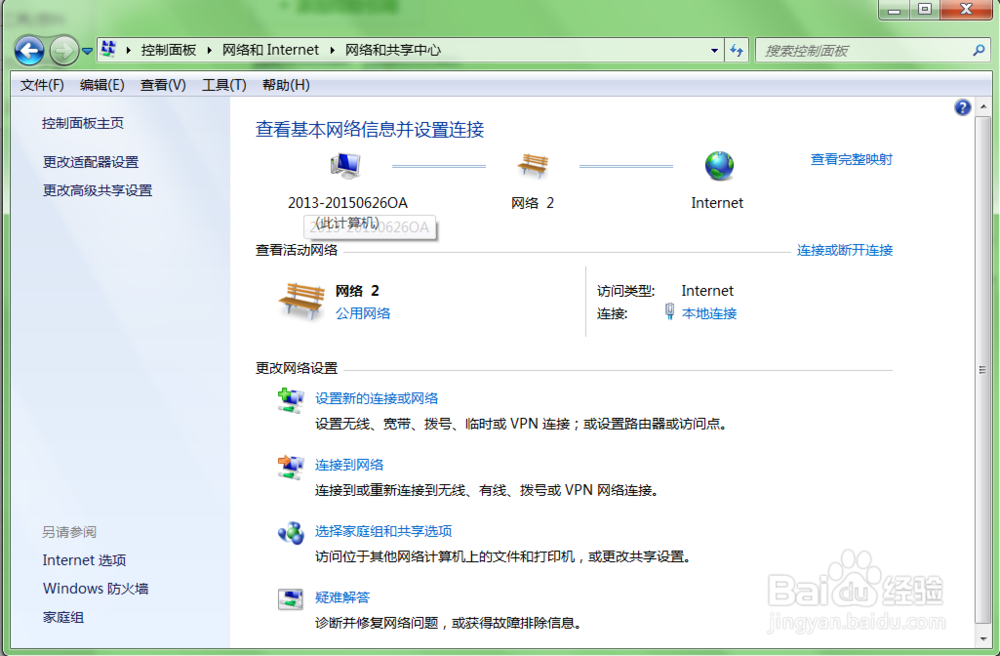This screenshot has width=1000, height=656.
Task: Select the 网络 2 bench icon
Action: [533, 165]
